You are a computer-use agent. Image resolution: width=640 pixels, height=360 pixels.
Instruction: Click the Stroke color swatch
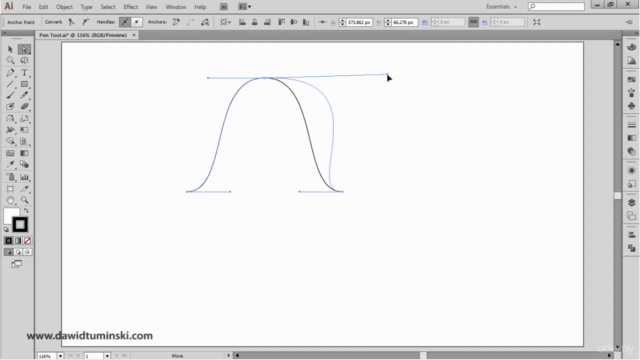click(20, 224)
